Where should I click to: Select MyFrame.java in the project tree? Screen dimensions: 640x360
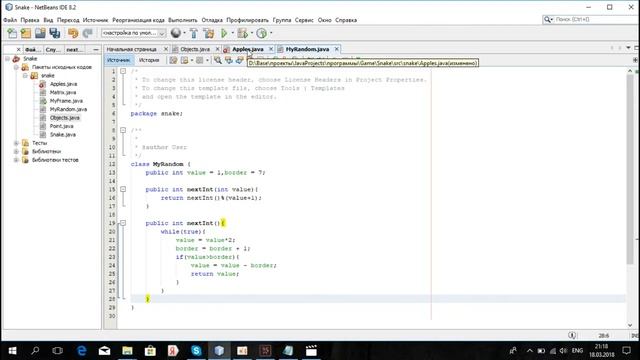(x=66, y=101)
